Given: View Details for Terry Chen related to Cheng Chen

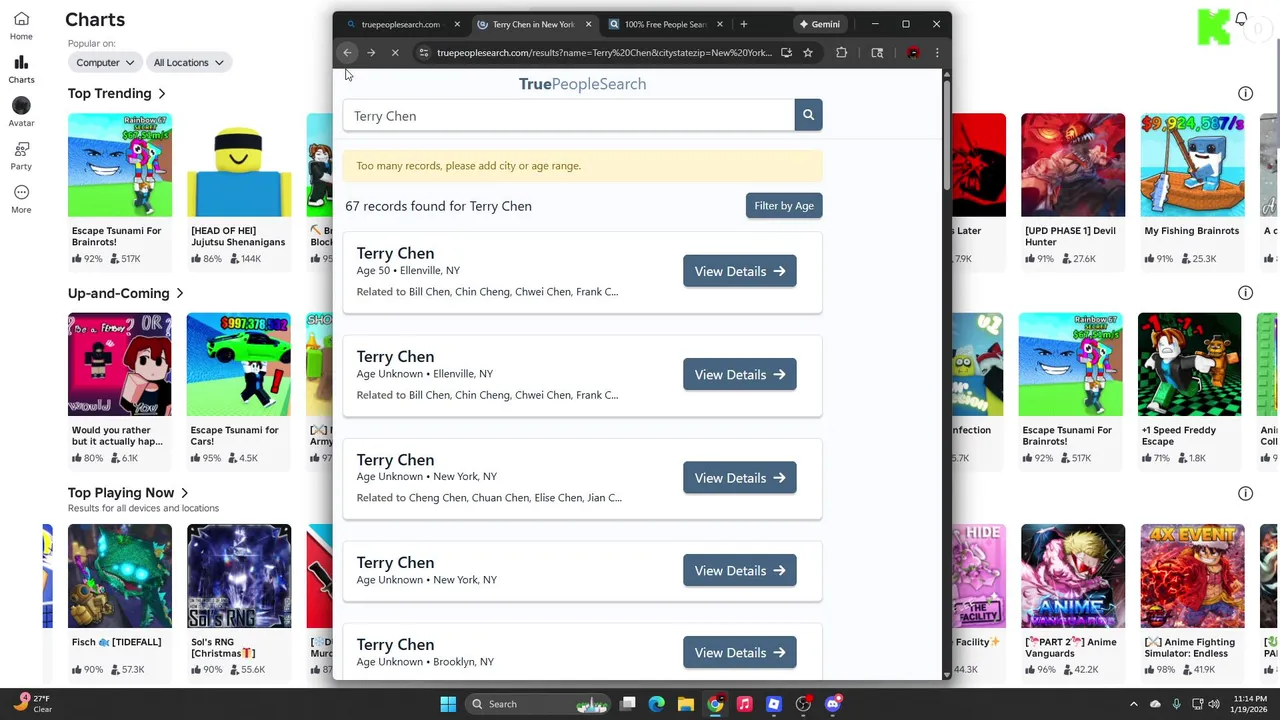Looking at the screenshot, I should (x=740, y=478).
